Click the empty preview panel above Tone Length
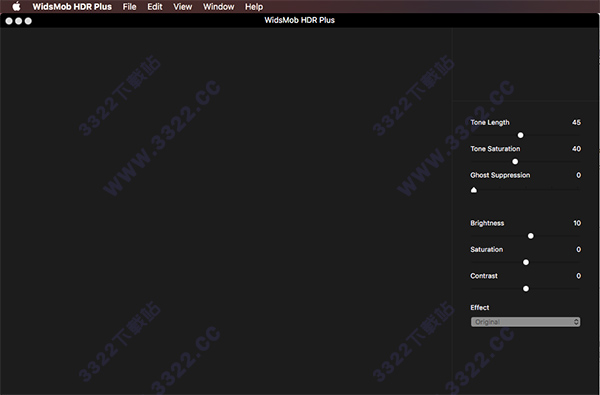This screenshot has height=395, width=600. [526, 64]
